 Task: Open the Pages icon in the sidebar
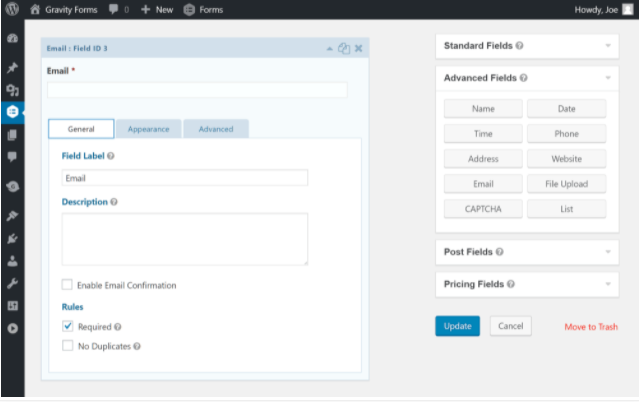point(12,134)
